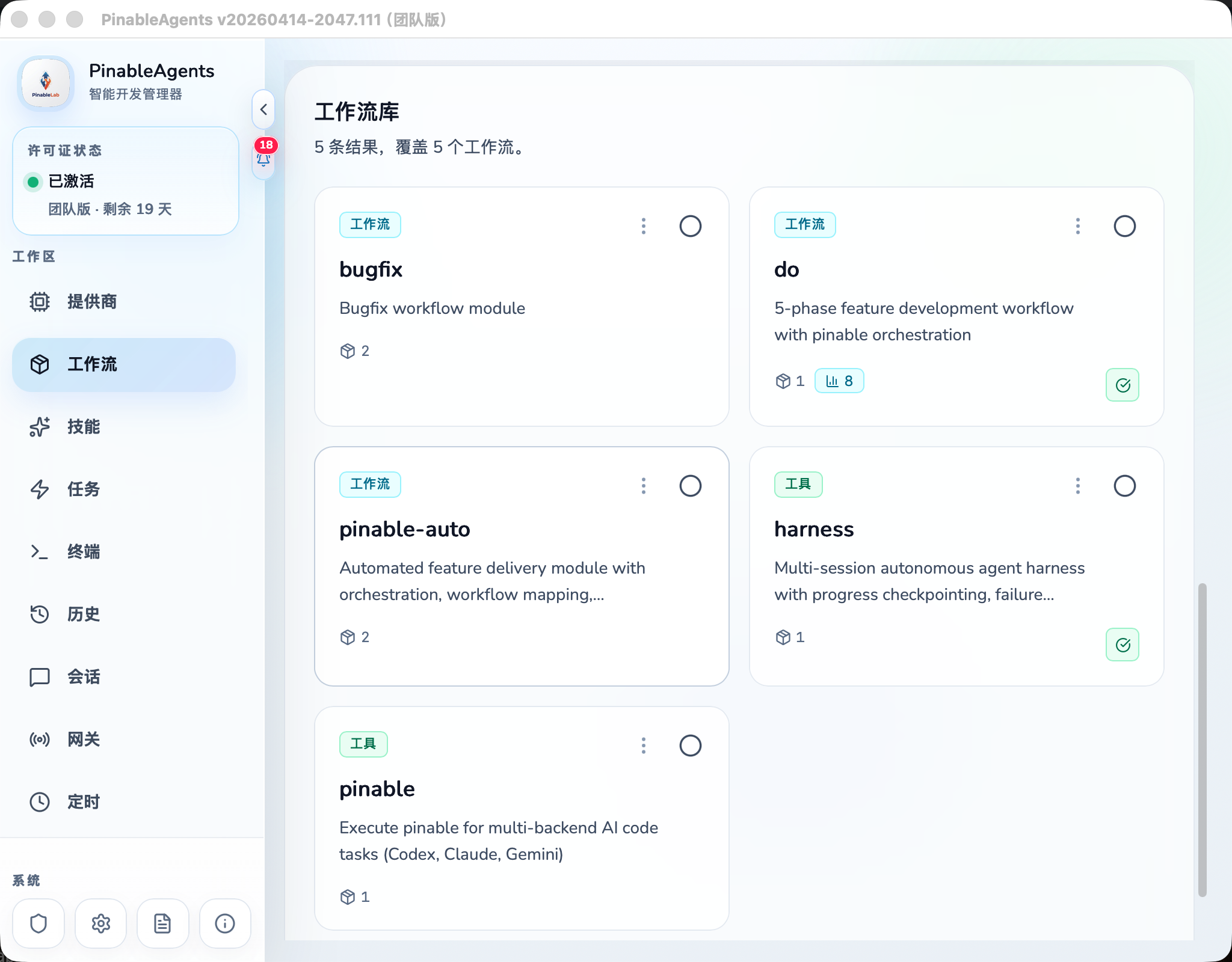Click the package count icon on do card
The height and width of the screenshot is (962, 1232).
(783, 381)
